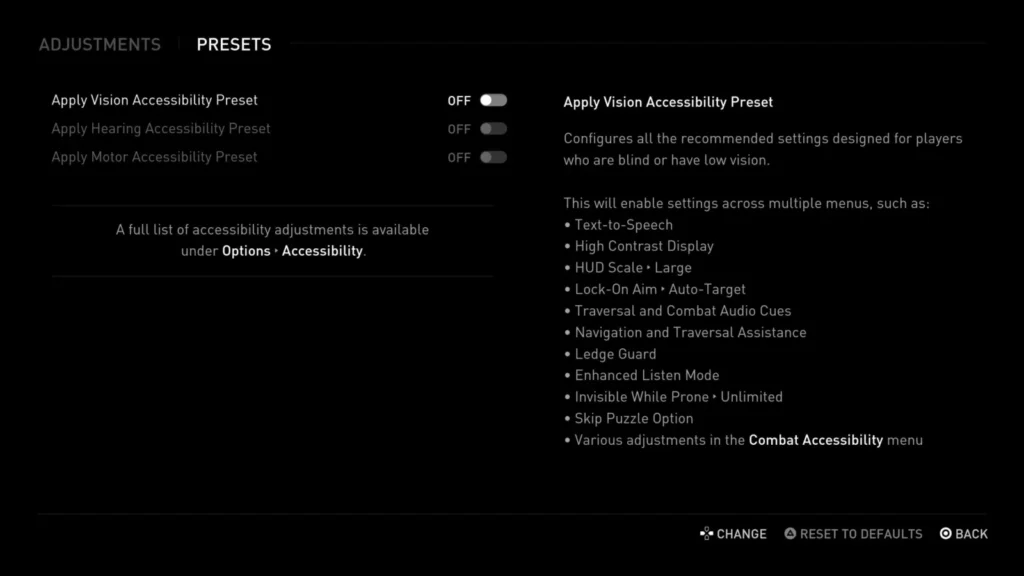Screen dimensions: 1024x576
Task: Activate the Reset to Defaults label
Action: [861, 534]
